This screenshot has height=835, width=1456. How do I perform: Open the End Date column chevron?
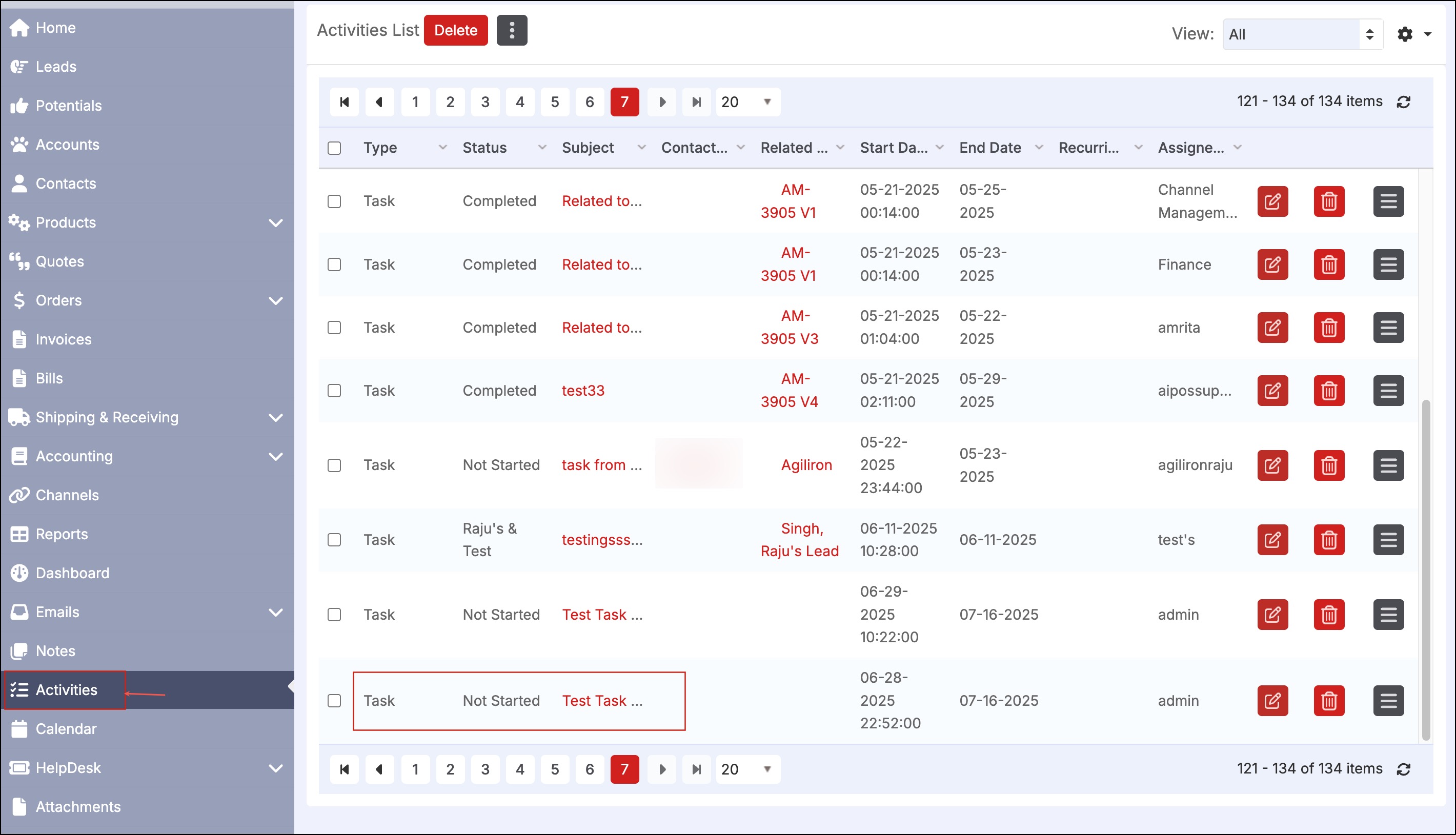coord(1039,148)
